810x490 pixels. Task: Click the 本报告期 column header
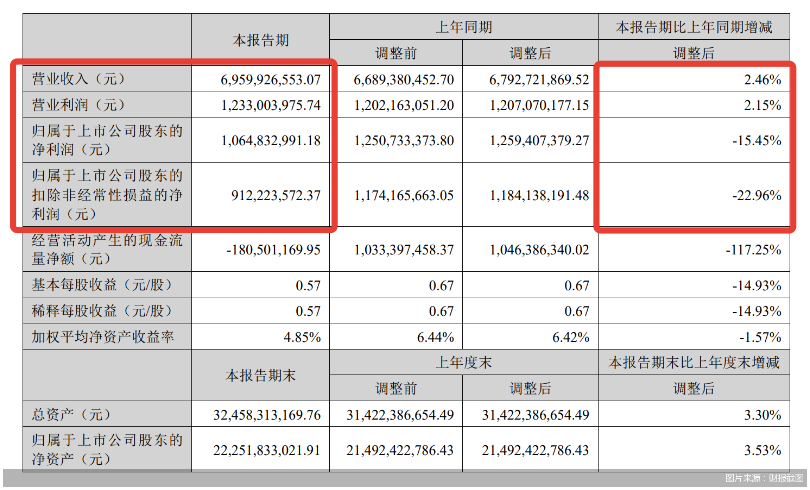[261, 40]
